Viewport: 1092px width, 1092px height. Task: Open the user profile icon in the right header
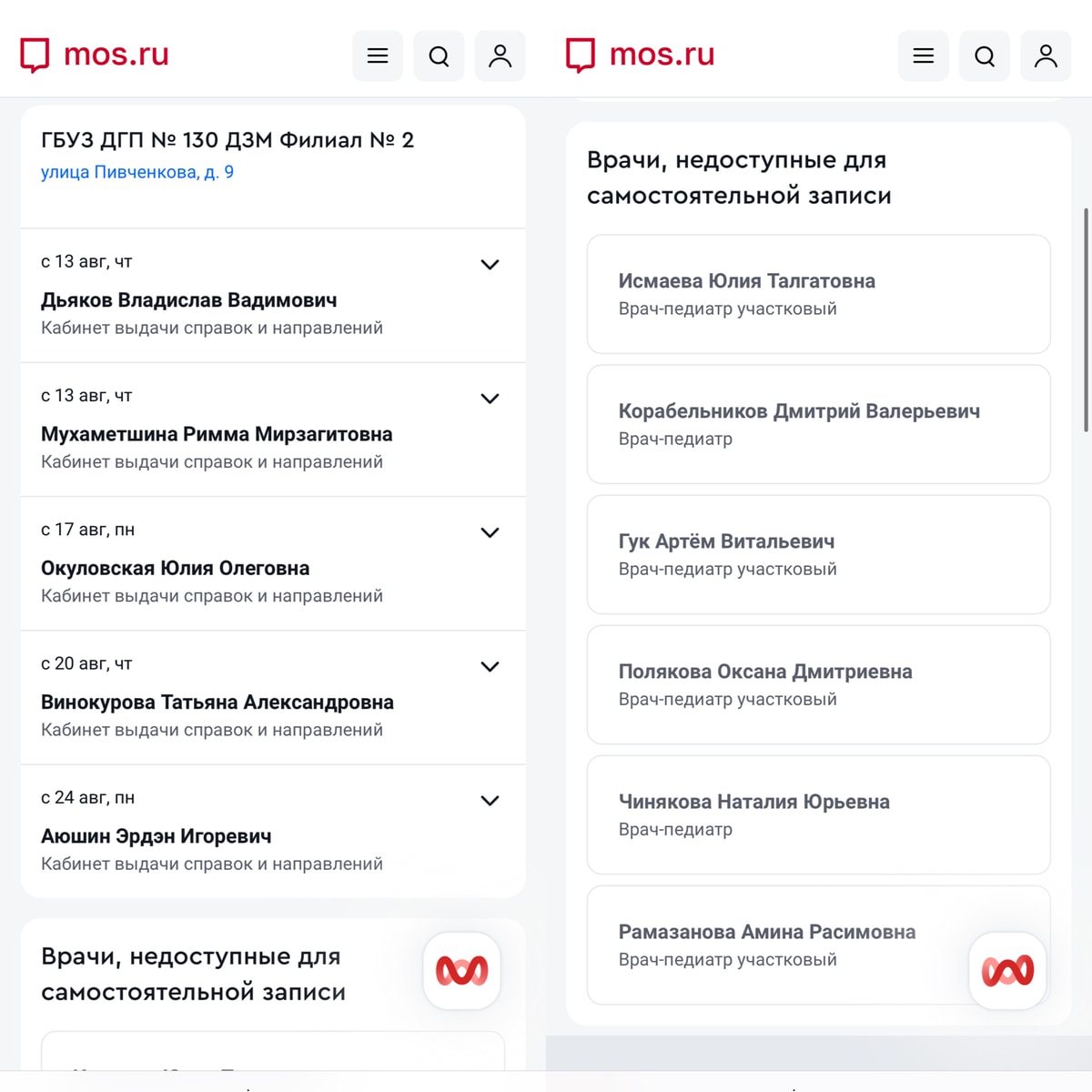point(1046,56)
